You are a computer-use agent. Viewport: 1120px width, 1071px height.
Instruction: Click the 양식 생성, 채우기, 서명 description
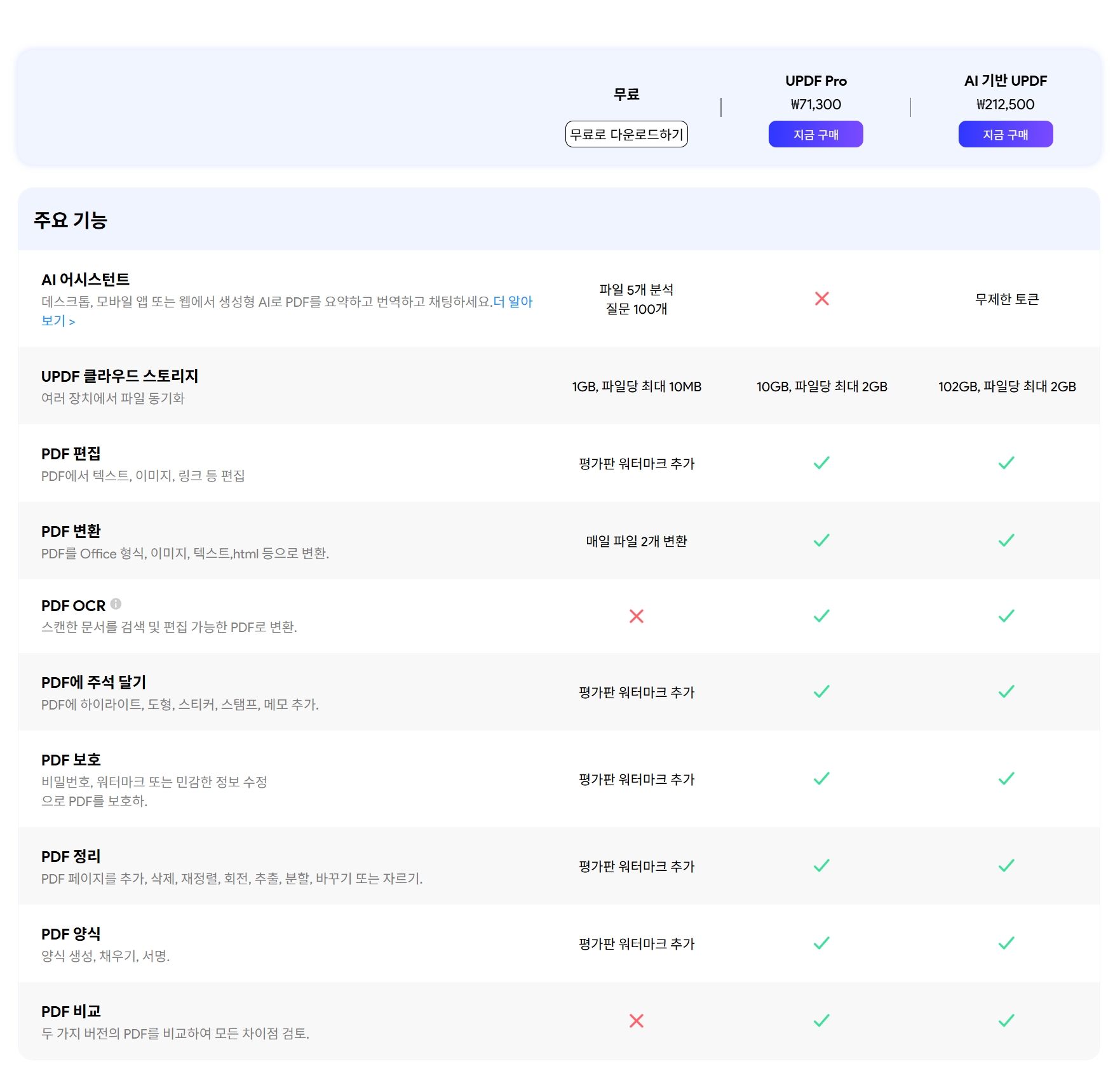pyautogui.click(x=105, y=956)
